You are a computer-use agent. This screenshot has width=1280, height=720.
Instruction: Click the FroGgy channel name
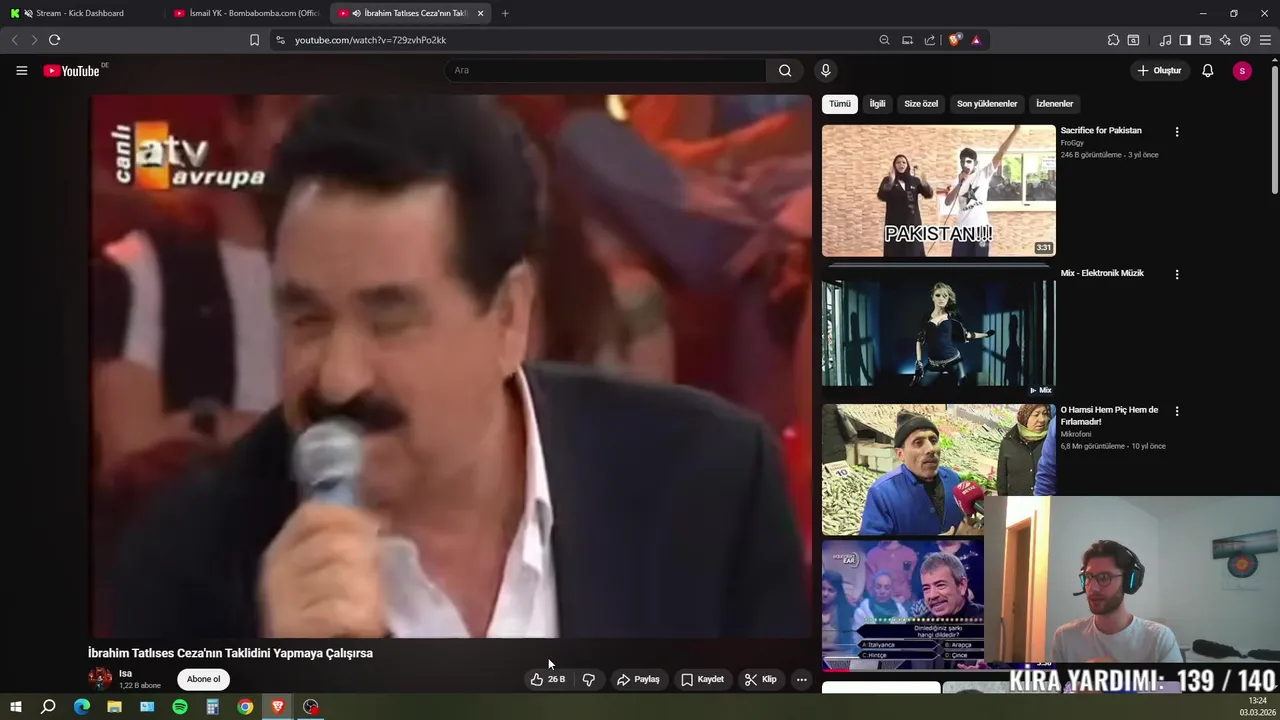pos(1072,143)
